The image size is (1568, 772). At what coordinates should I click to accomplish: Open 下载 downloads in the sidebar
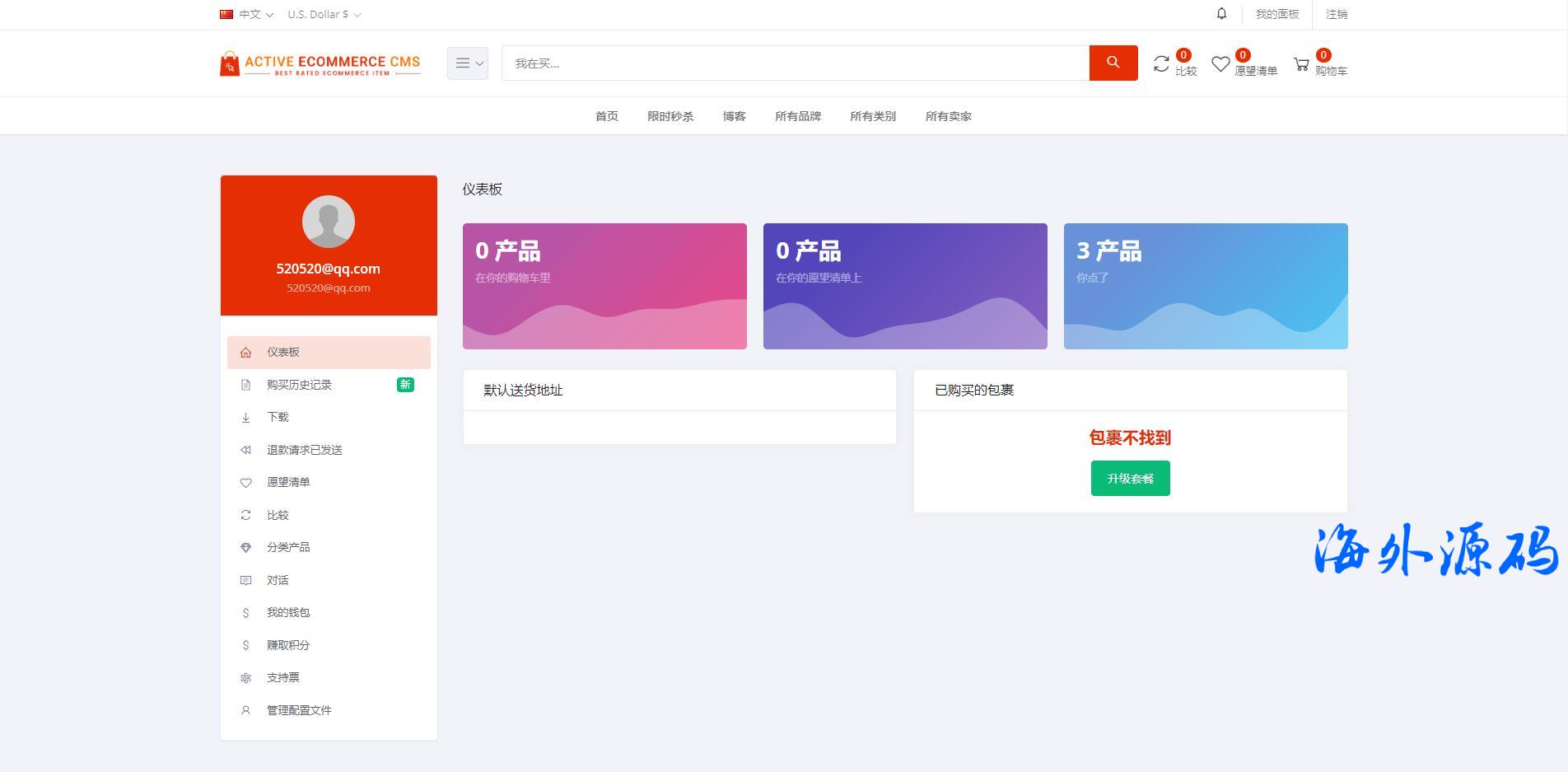pyautogui.click(x=278, y=417)
